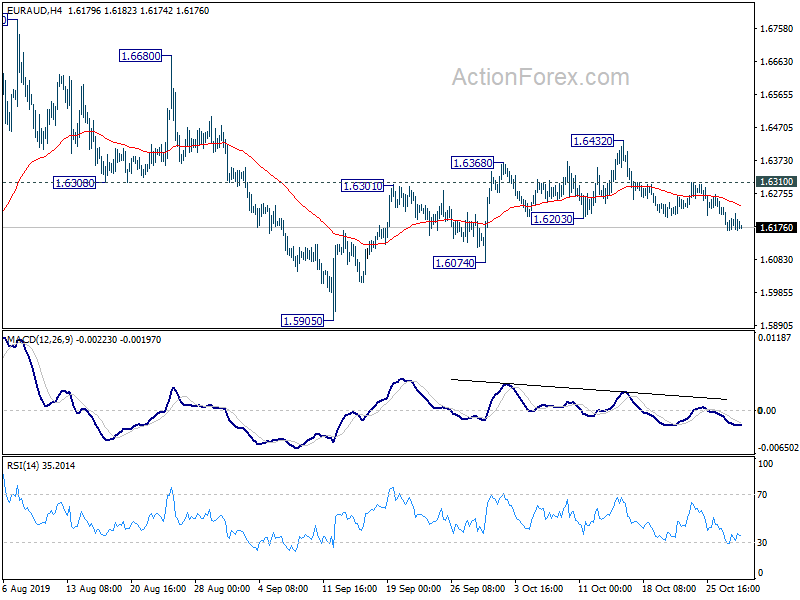Screen dimensions: 800x600
Task: Click the 25 Oct 16:00 date label
Action: tap(733, 588)
